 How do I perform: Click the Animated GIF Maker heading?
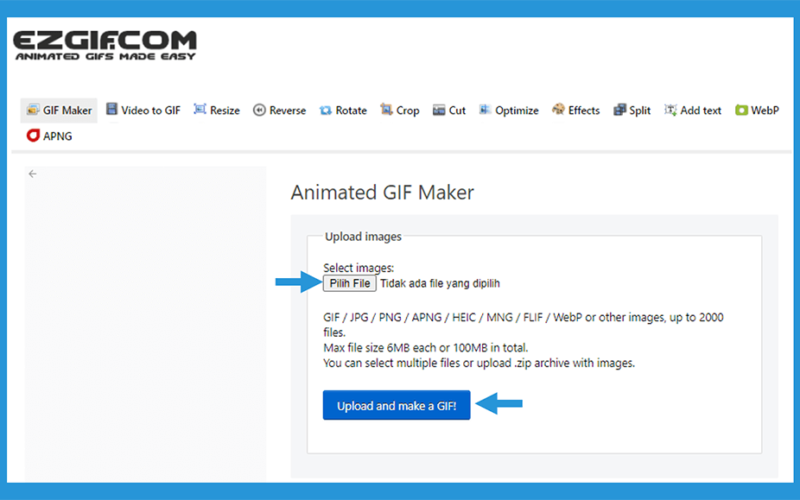382,192
